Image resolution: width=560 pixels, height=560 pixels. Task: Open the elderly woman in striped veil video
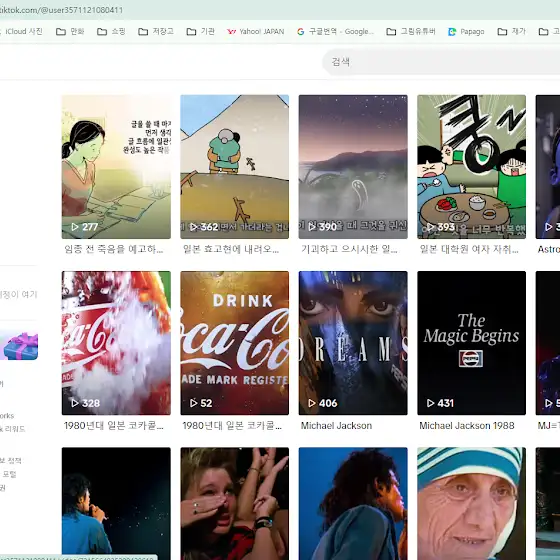(x=471, y=504)
